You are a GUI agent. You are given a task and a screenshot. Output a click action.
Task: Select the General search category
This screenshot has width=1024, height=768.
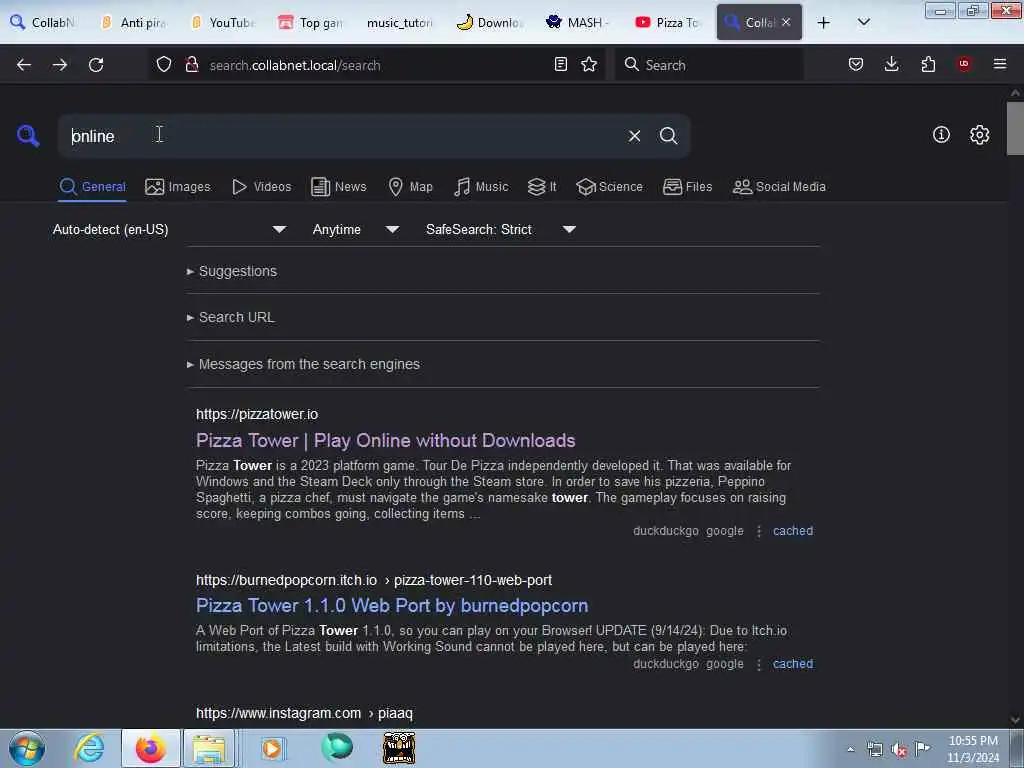(92, 187)
